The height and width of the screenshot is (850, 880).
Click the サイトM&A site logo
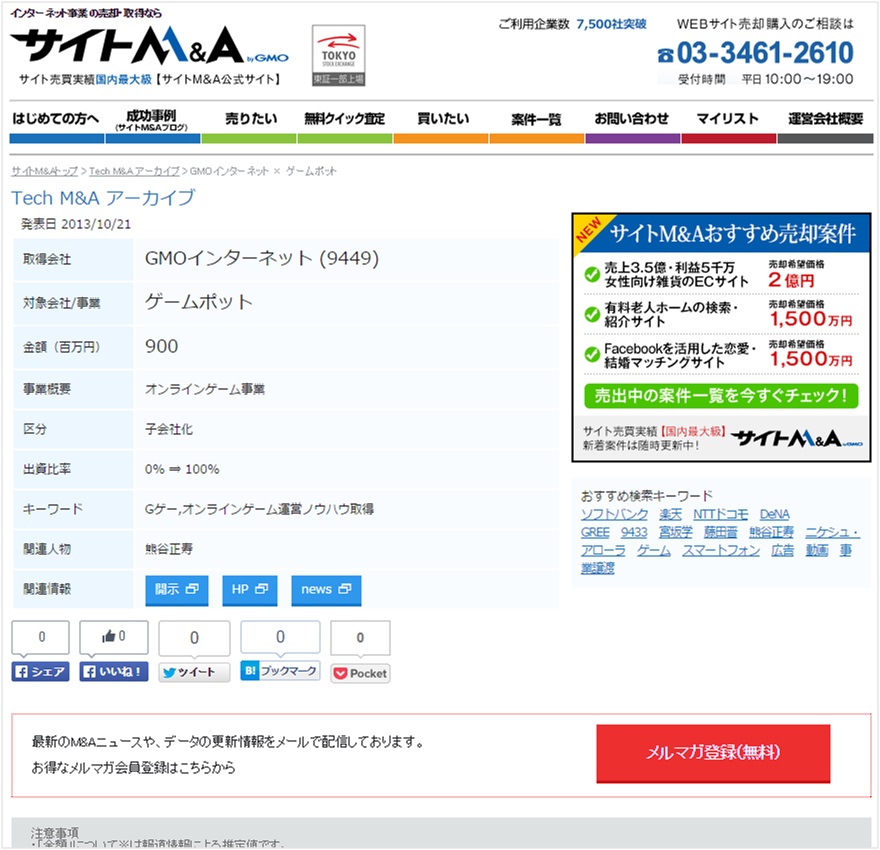[x=149, y=45]
